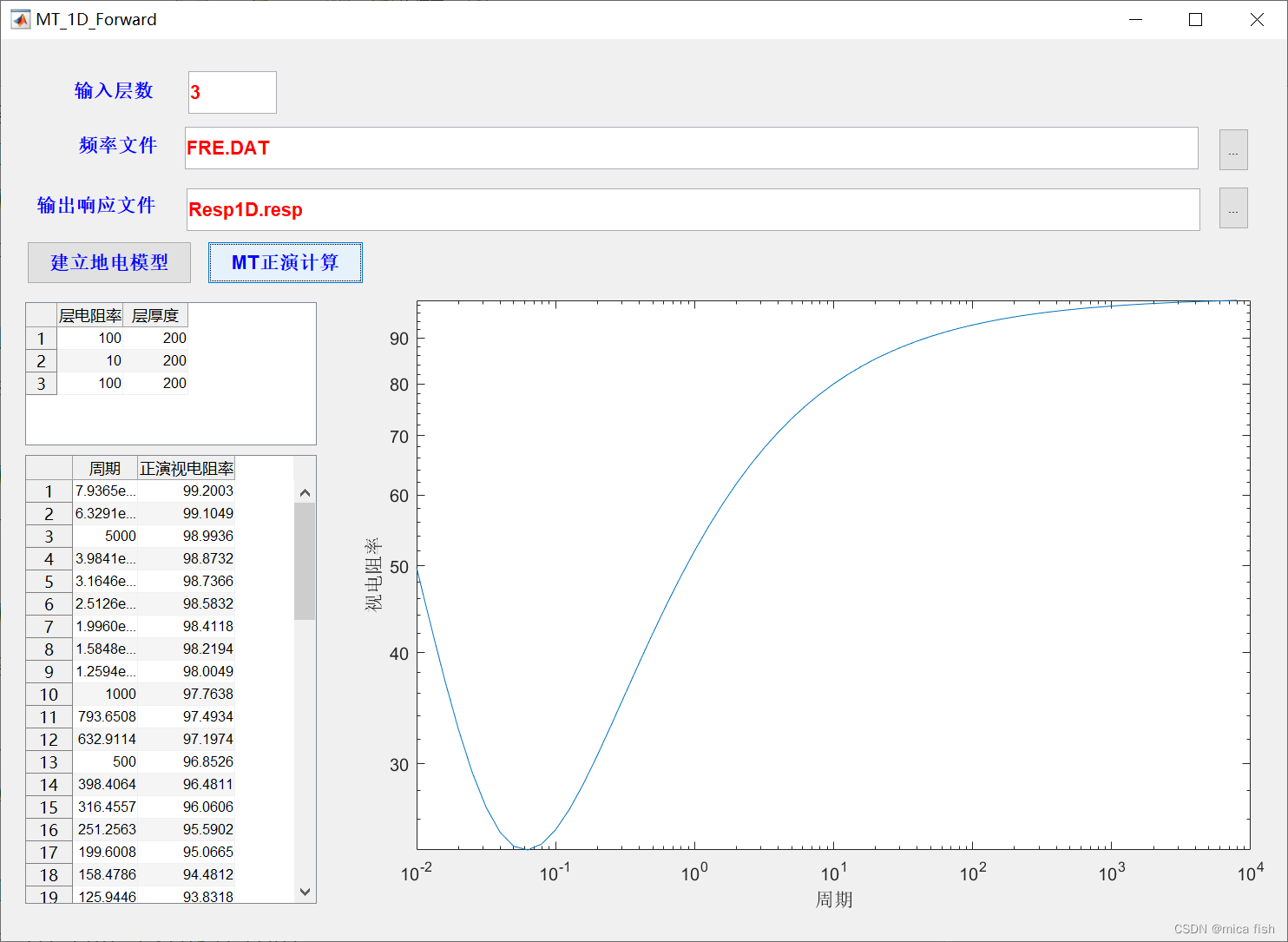Viewport: 1288px width, 942px height.
Task: Maximize the MT_1D_Forward window
Action: (1196, 19)
